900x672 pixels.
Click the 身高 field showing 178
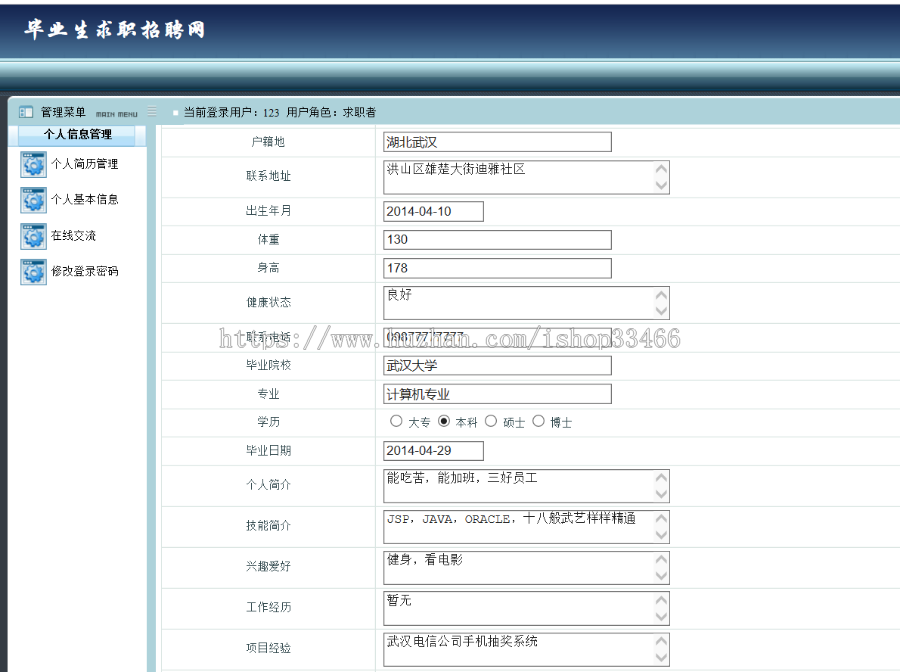(497, 268)
